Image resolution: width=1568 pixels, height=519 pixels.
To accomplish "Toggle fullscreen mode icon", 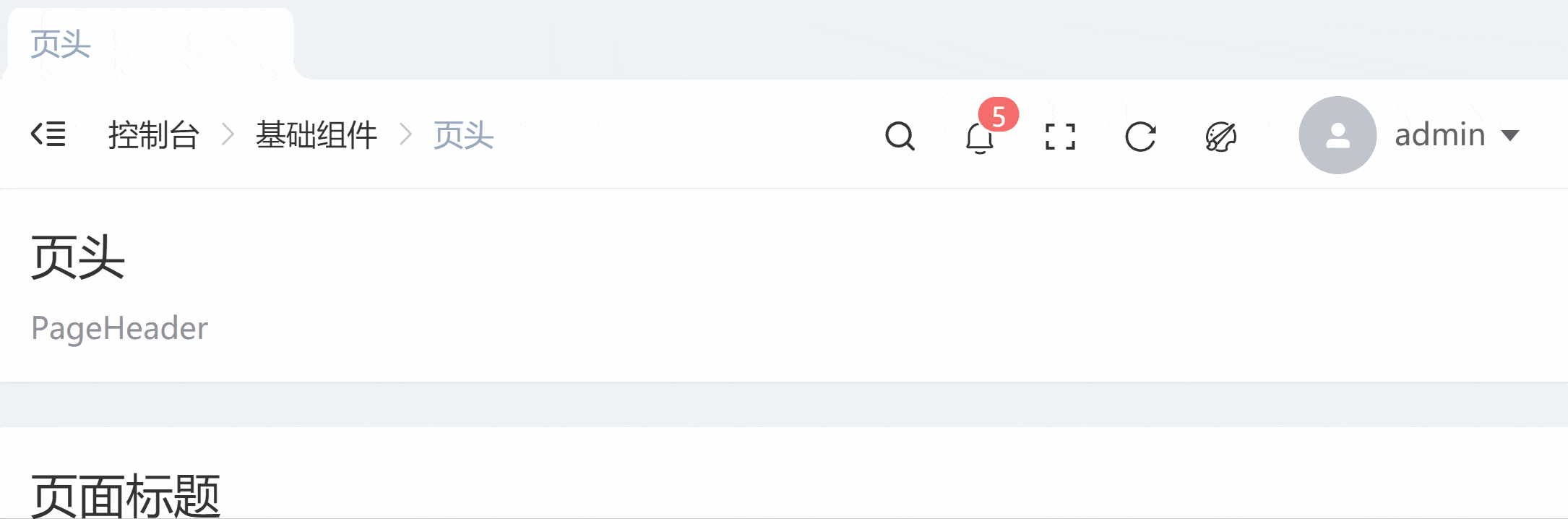I will pos(1060,136).
